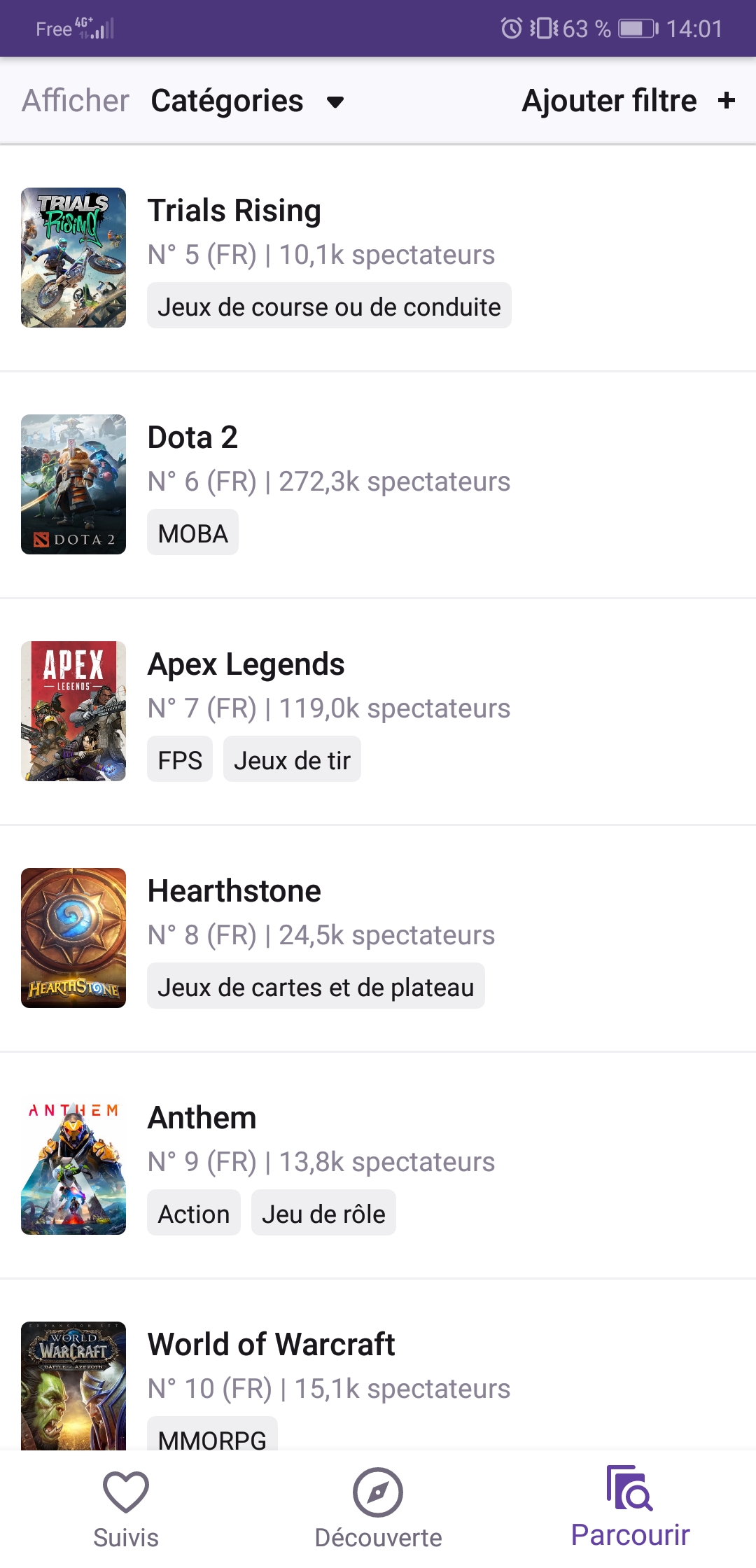756x1568 pixels.
Task: Select the Hearthstone game artwork
Action: 73,938
